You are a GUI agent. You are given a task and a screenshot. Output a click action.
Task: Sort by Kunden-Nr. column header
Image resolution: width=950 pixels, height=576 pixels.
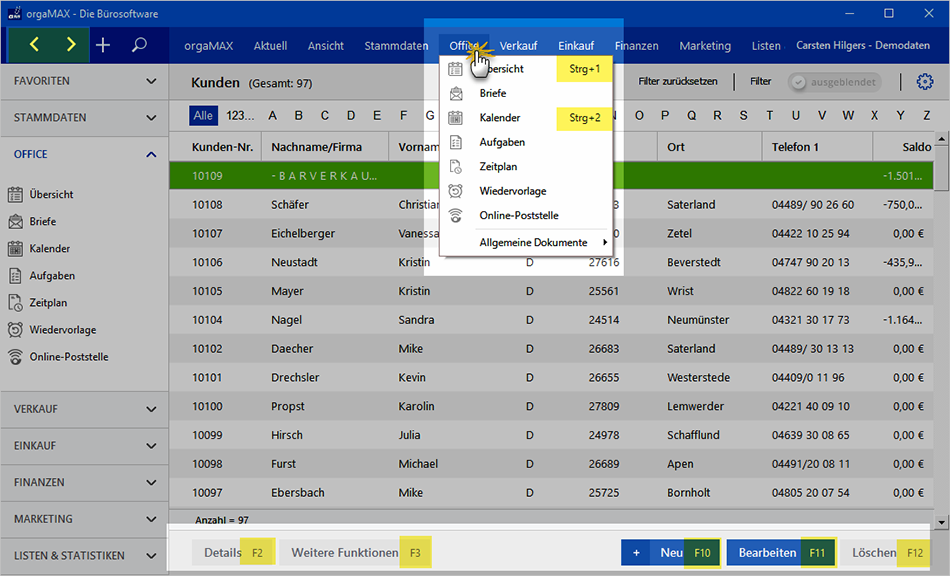(x=222, y=147)
